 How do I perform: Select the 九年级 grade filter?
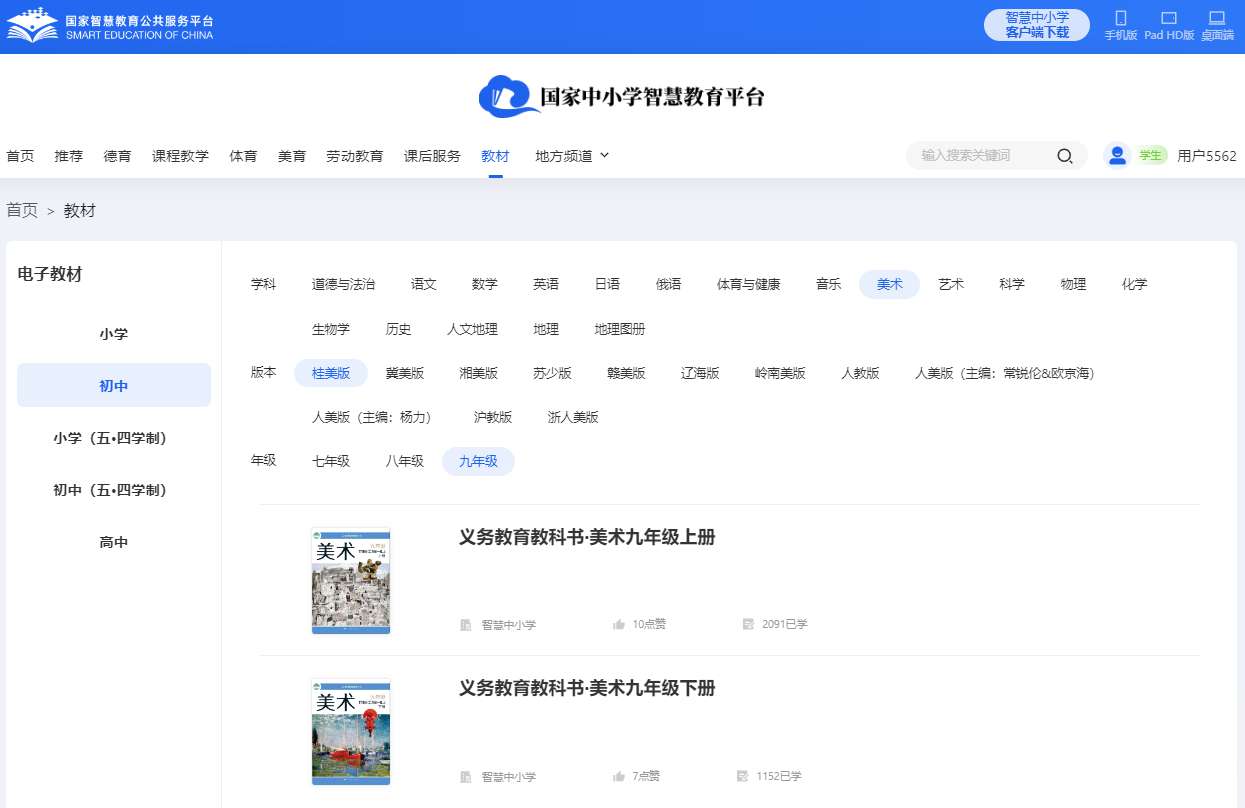pos(478,461)
